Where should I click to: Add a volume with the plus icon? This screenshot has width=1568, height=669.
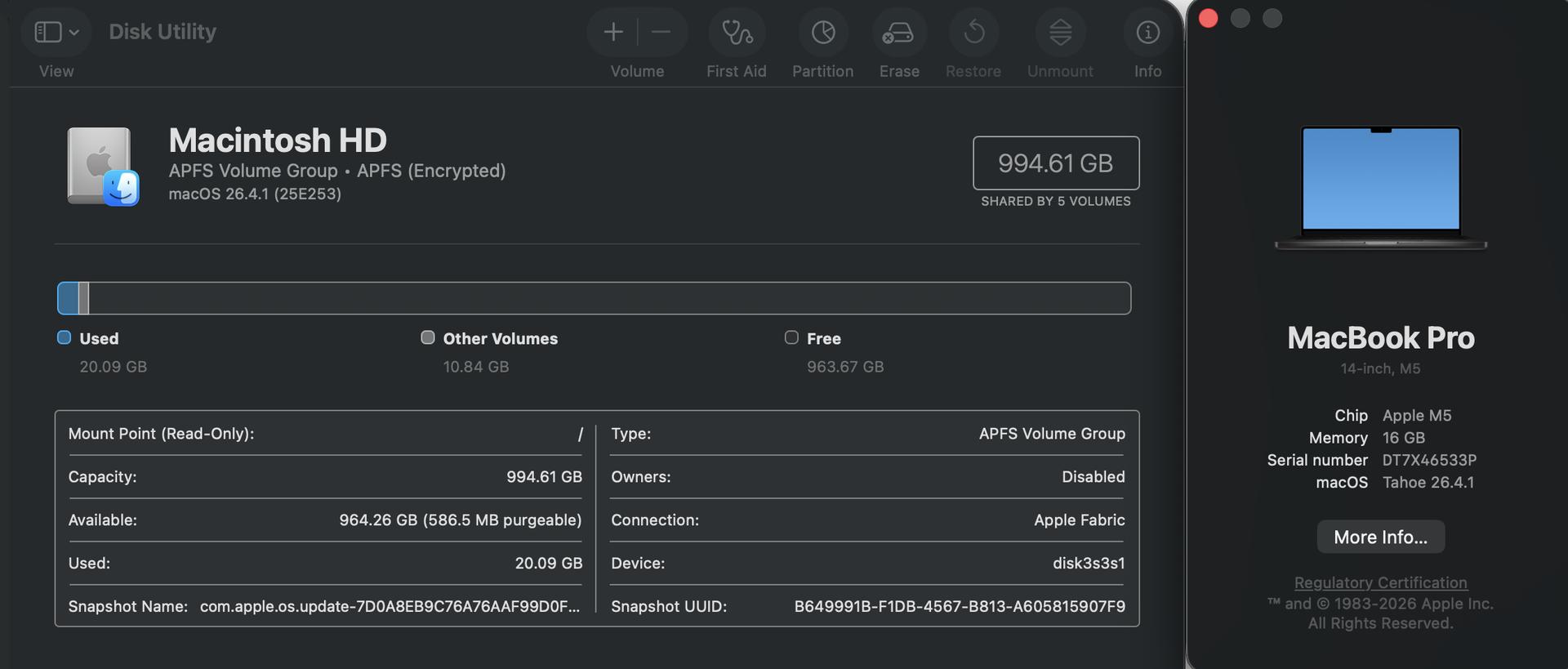pyautogui.click(x=613, y=32)
